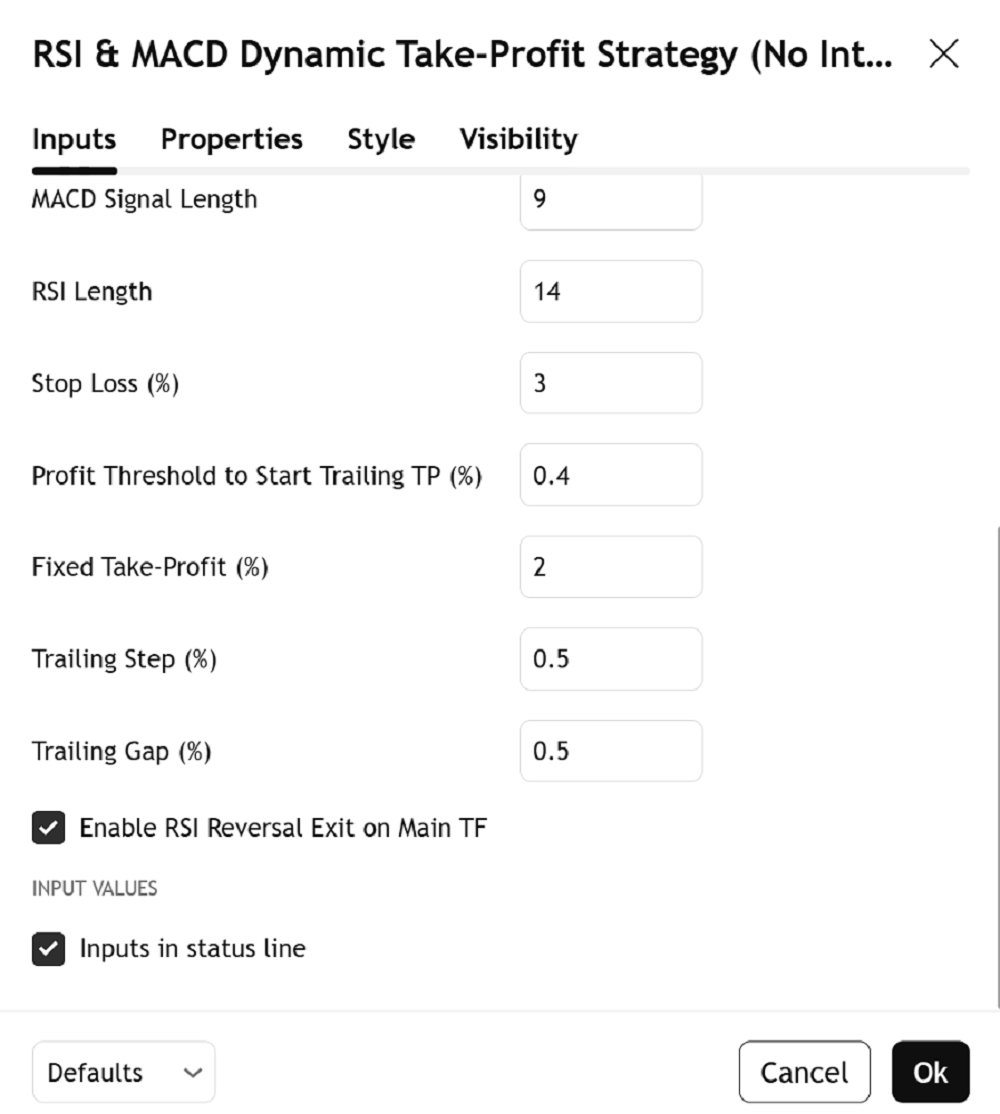Close the strategy settings dialog

944,55
